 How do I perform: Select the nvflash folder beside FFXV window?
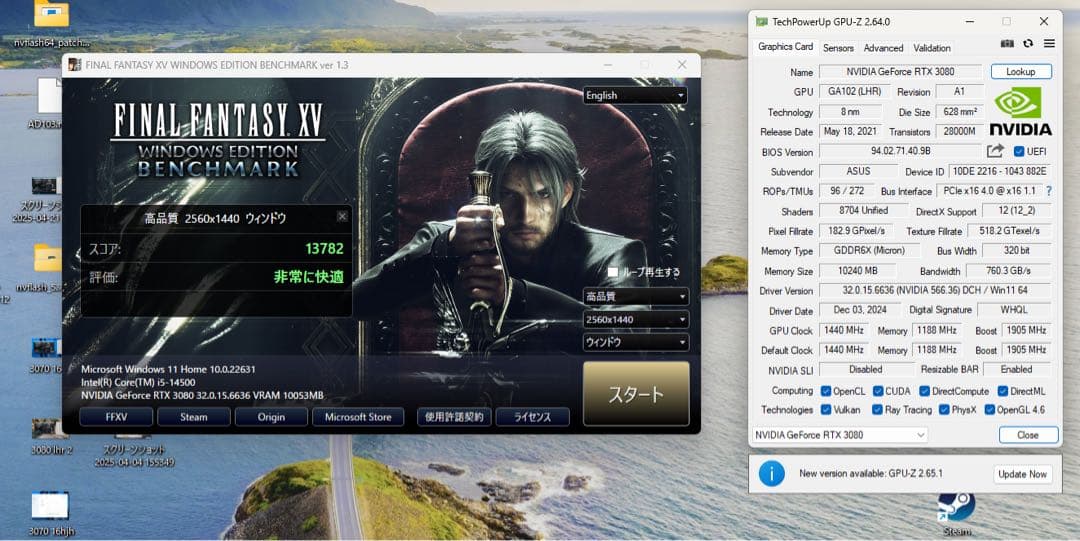tap(45, 269)
